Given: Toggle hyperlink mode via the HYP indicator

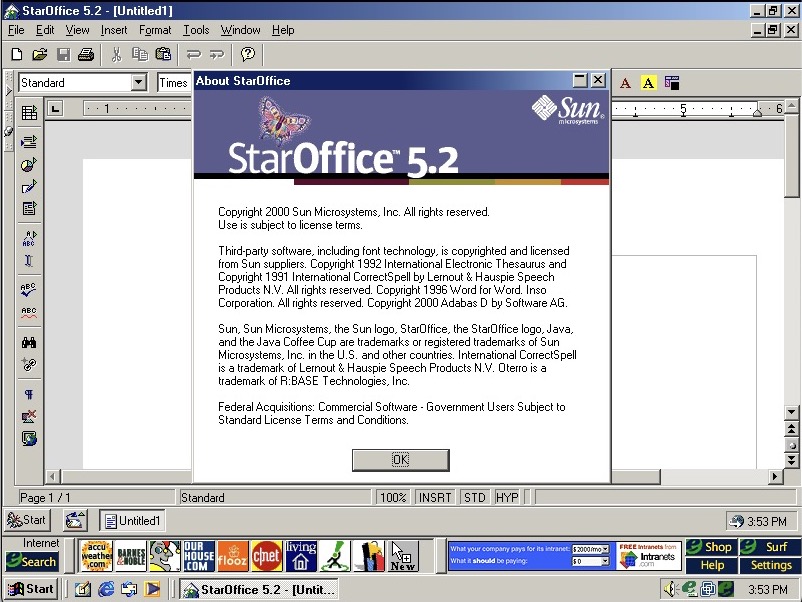Looking at the screenshot, I should click(x=507, y=497).
